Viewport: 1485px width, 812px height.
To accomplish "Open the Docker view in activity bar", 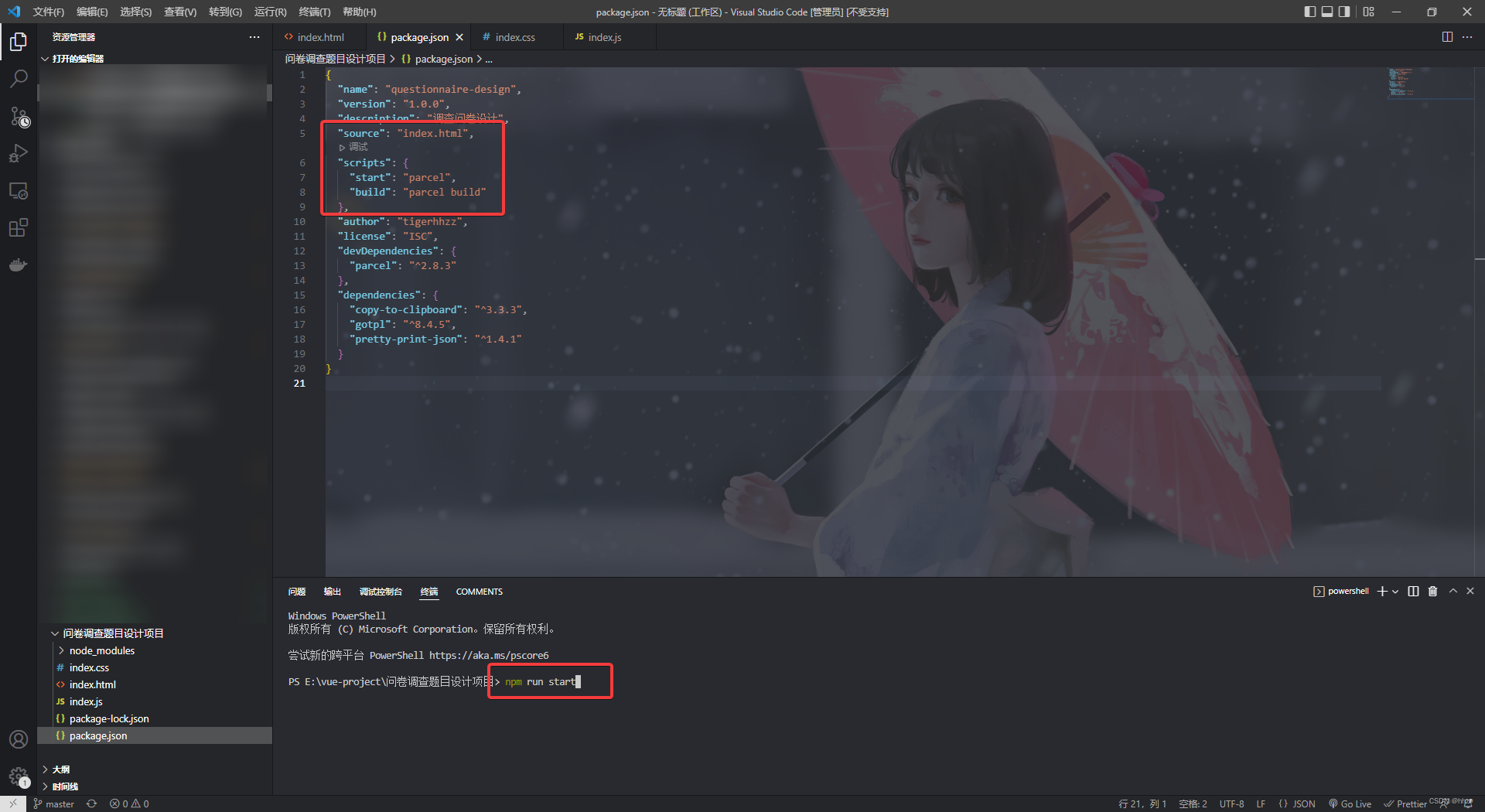I will click(x=19, y=264).
